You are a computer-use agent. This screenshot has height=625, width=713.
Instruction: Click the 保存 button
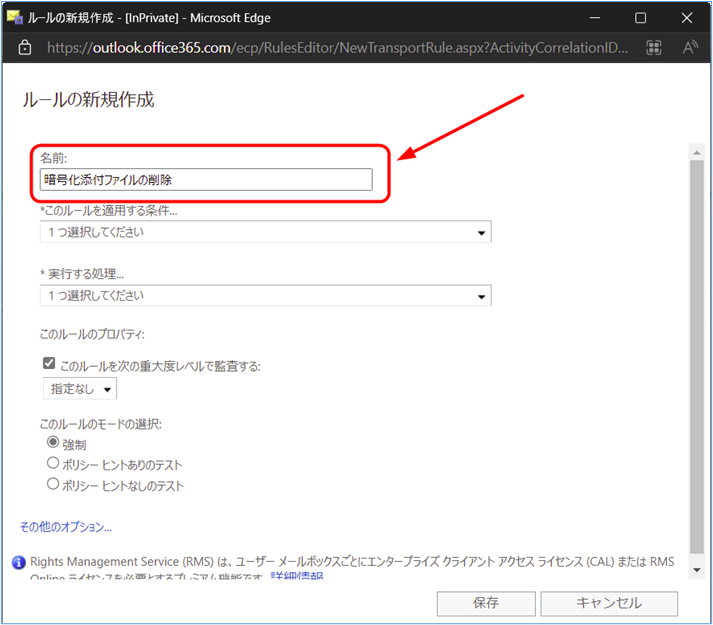pyautogui.click(x=486, y=603)
